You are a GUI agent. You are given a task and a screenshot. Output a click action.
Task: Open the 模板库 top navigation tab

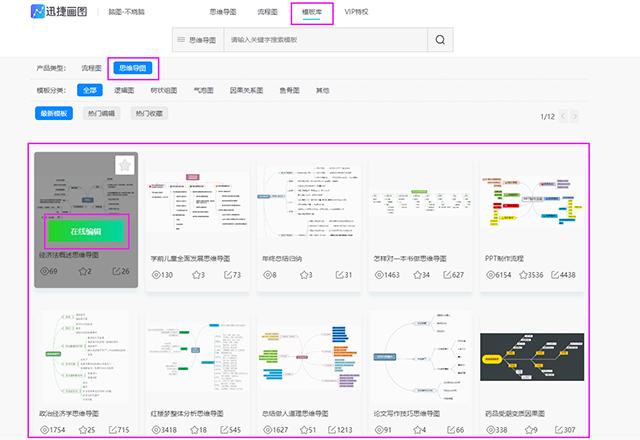click(x=312, y=12)
